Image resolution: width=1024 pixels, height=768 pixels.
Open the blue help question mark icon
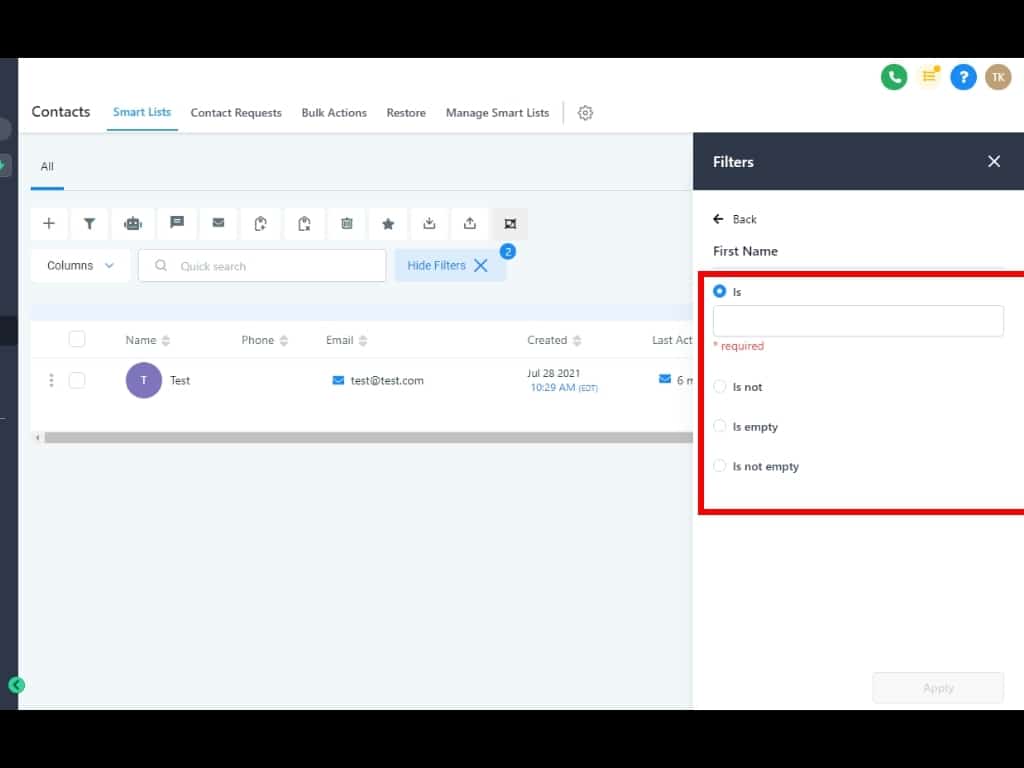pos(962,77)
